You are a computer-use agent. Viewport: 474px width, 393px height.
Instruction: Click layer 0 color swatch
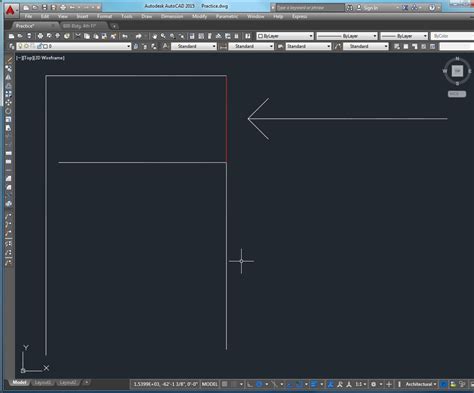[x=45, y=46]
